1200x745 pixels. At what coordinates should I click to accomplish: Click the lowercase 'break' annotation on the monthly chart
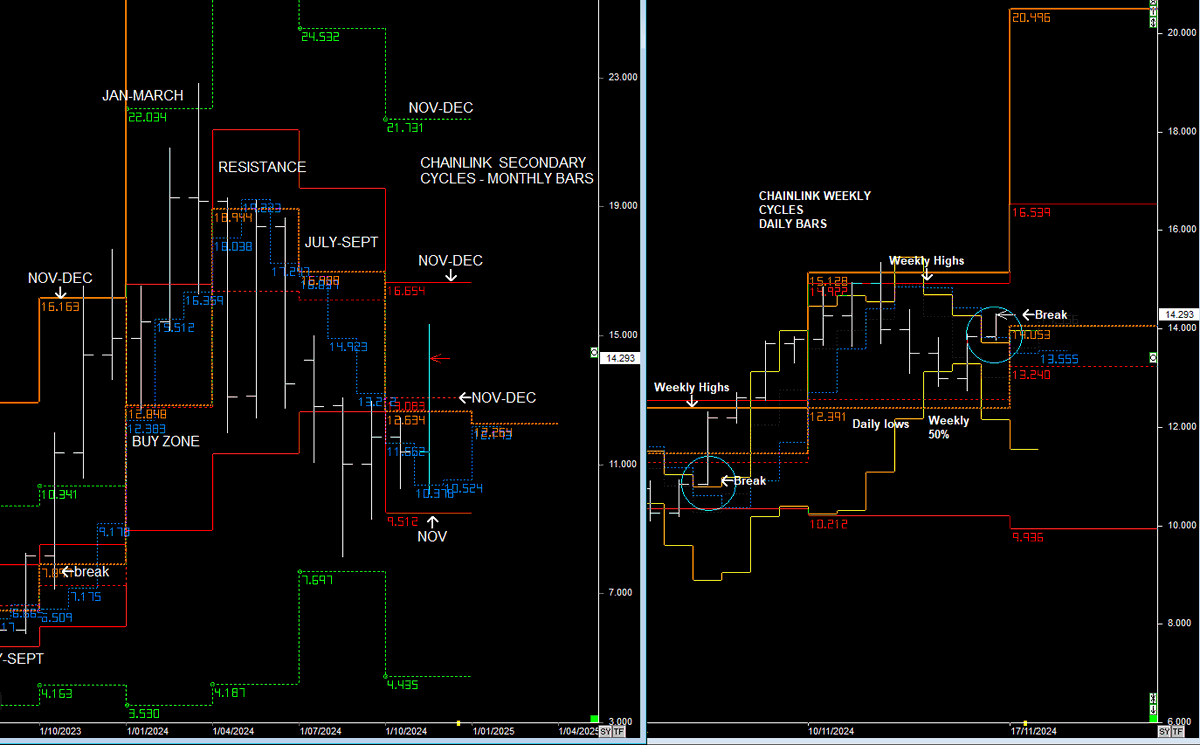(91, 572)
